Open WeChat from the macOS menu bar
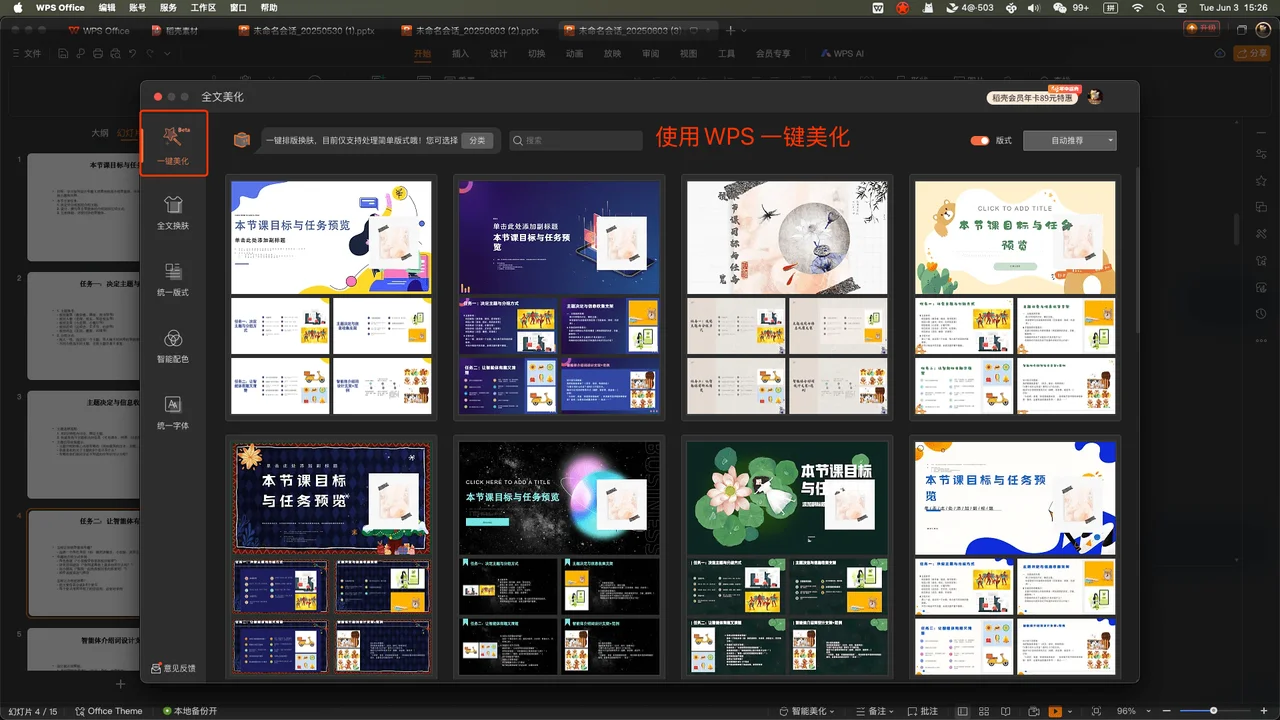The width and height of the screenshot is (1280, 720). click(x=1060, y=7)
